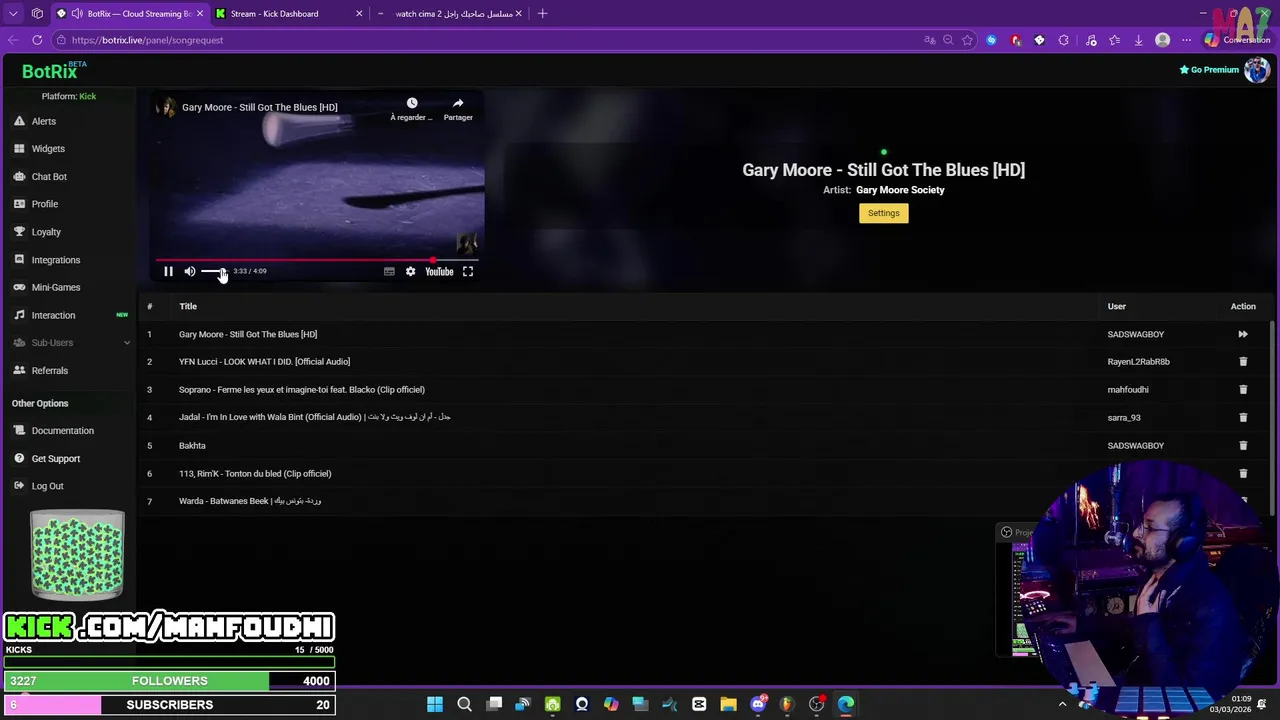
Task: Click the user name 'sarra_93' in the table
Action: (x=1124, y=418)
